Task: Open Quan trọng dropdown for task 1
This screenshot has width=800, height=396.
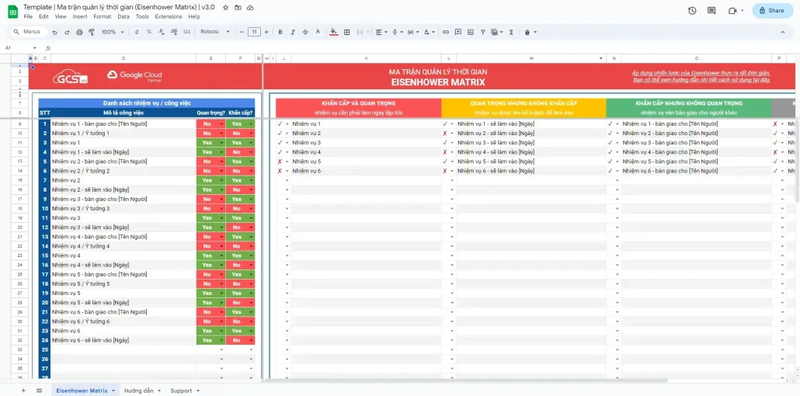Action: click(x=221, y=124)
